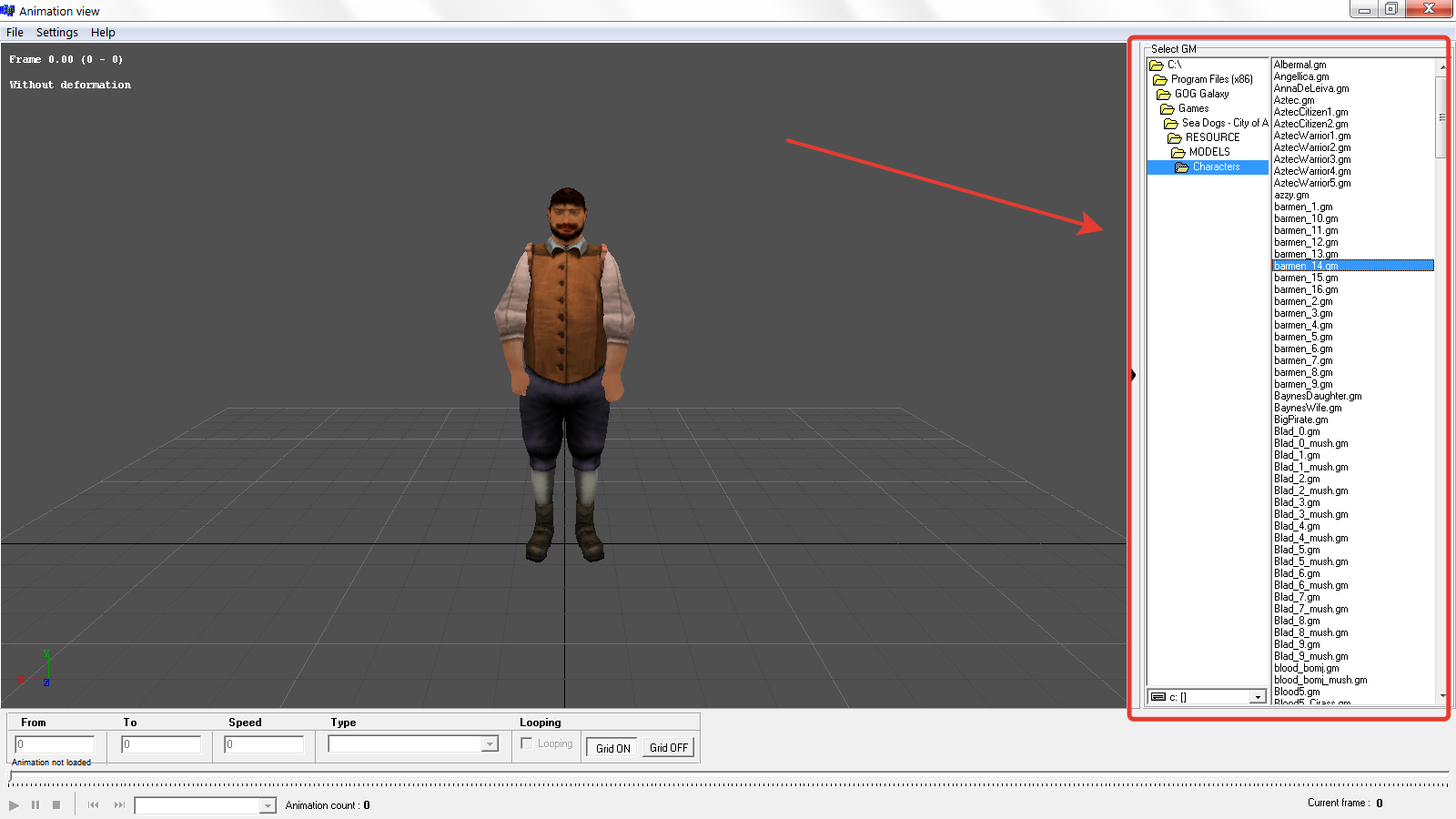
Task: Click the file list scrollbar thumb
Action: pyautogui.click(x=1441, y=117)
